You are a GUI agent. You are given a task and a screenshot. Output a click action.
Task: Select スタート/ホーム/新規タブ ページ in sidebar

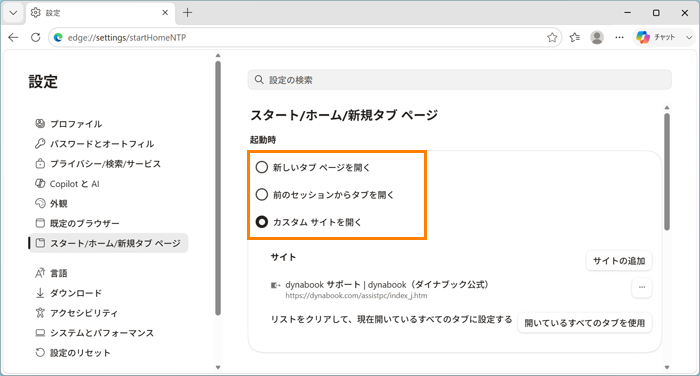(108, 243)
